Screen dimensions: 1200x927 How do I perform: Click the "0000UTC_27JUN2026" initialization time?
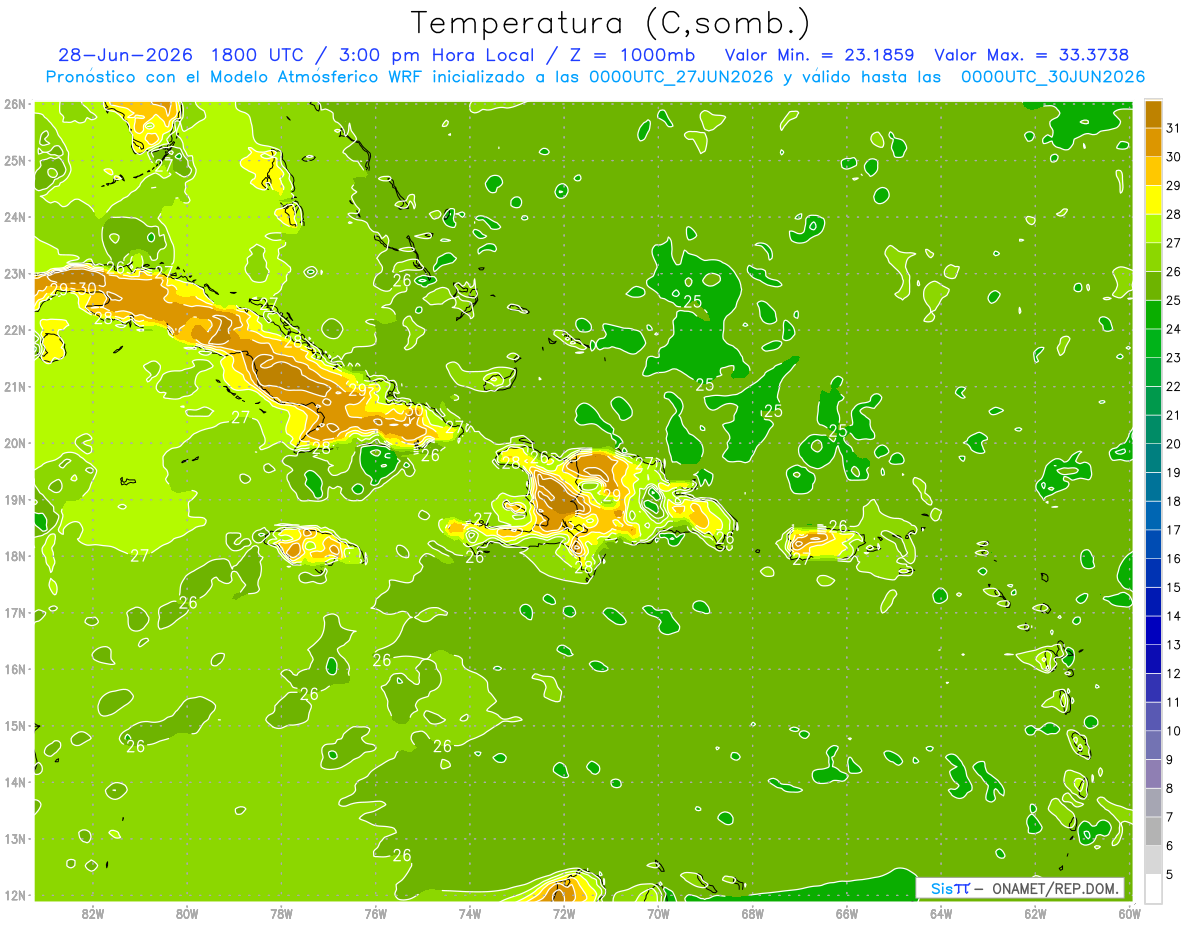coord(682,76)
